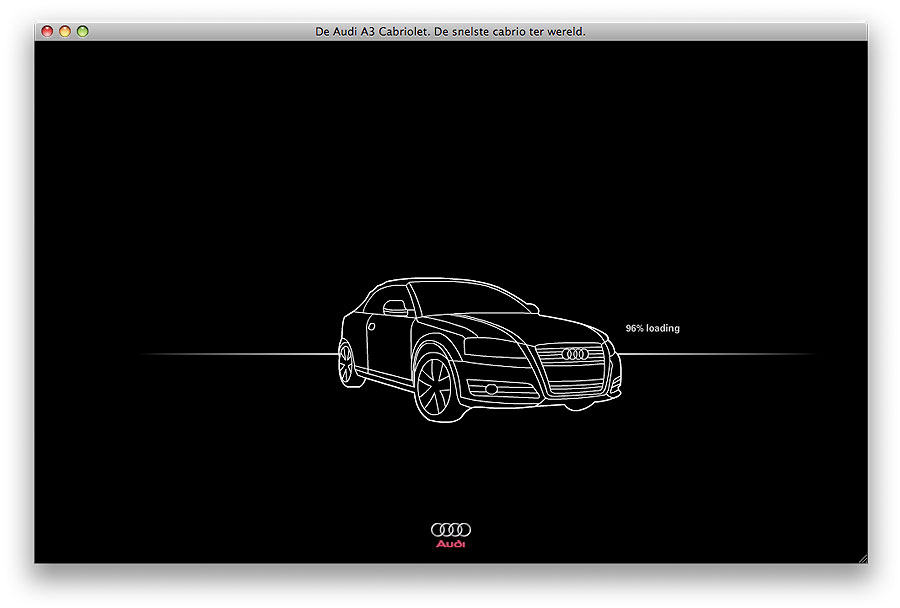Click the "96% loading" text
This screenshot has width=900, height=608.
coord(653,328)
